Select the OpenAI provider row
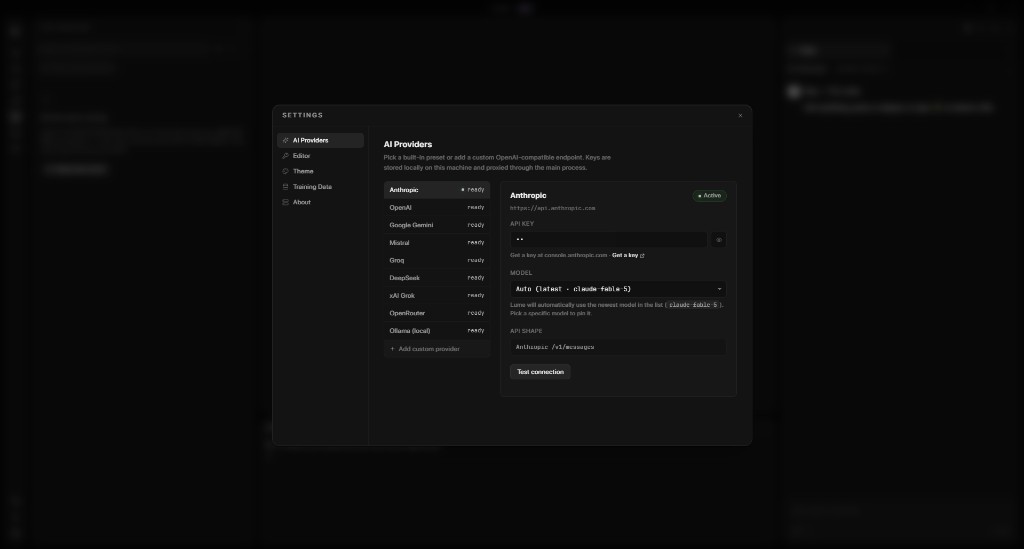Screen dimensions: 1024x549 pyautogui.click(x=437, y=208)
